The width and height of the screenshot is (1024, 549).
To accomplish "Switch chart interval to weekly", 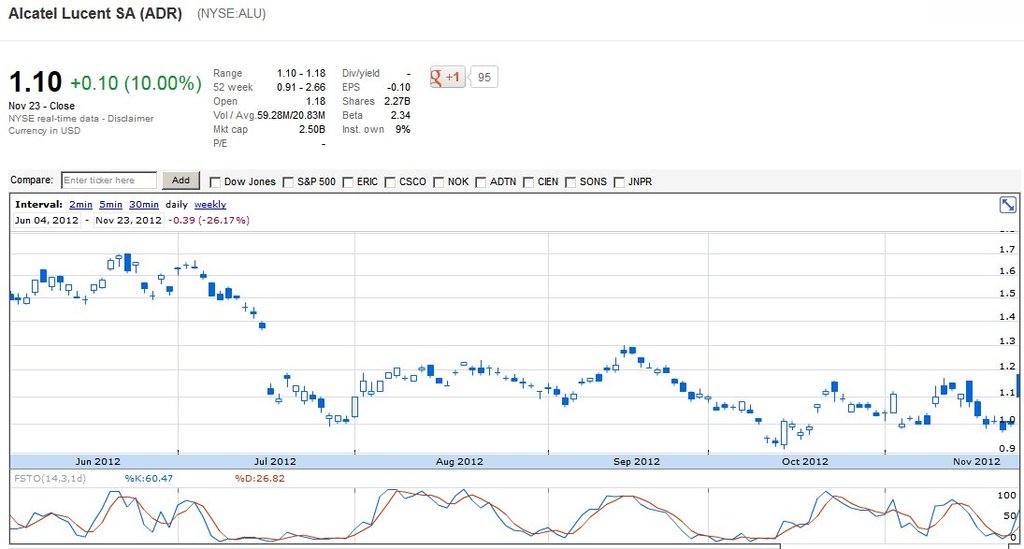I will coord(210,204).
